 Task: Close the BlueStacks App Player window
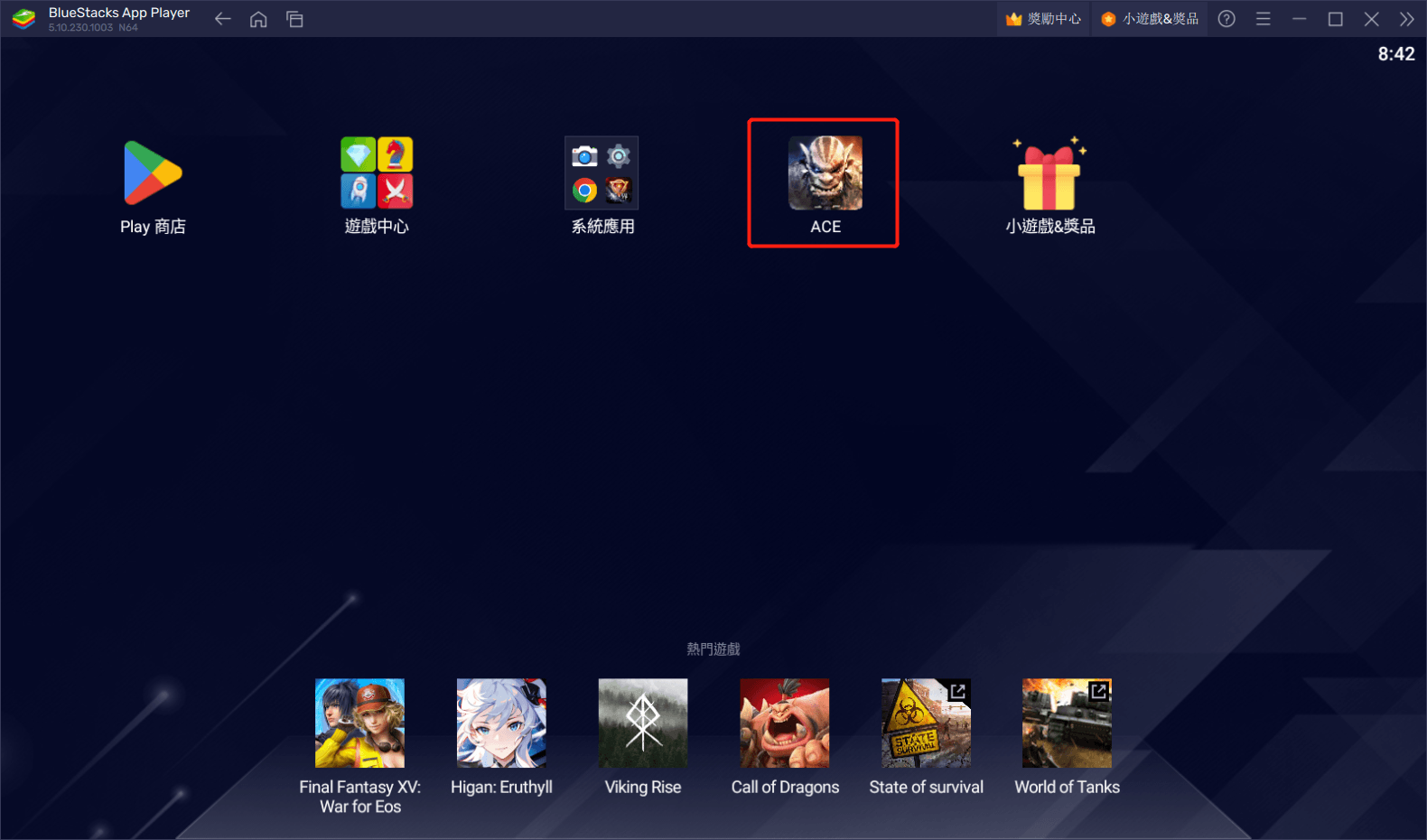tap(1371, 19)
